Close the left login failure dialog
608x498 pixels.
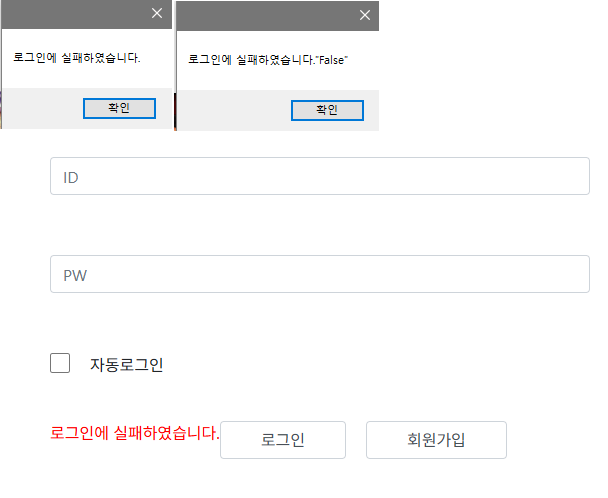pyautogui.click(x=156, y=13)
